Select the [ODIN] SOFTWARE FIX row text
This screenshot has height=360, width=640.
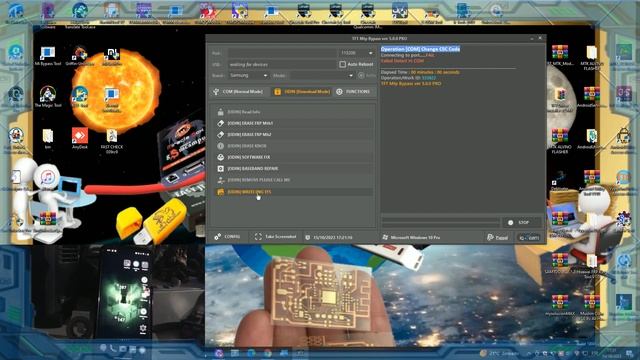coord(249,157)
